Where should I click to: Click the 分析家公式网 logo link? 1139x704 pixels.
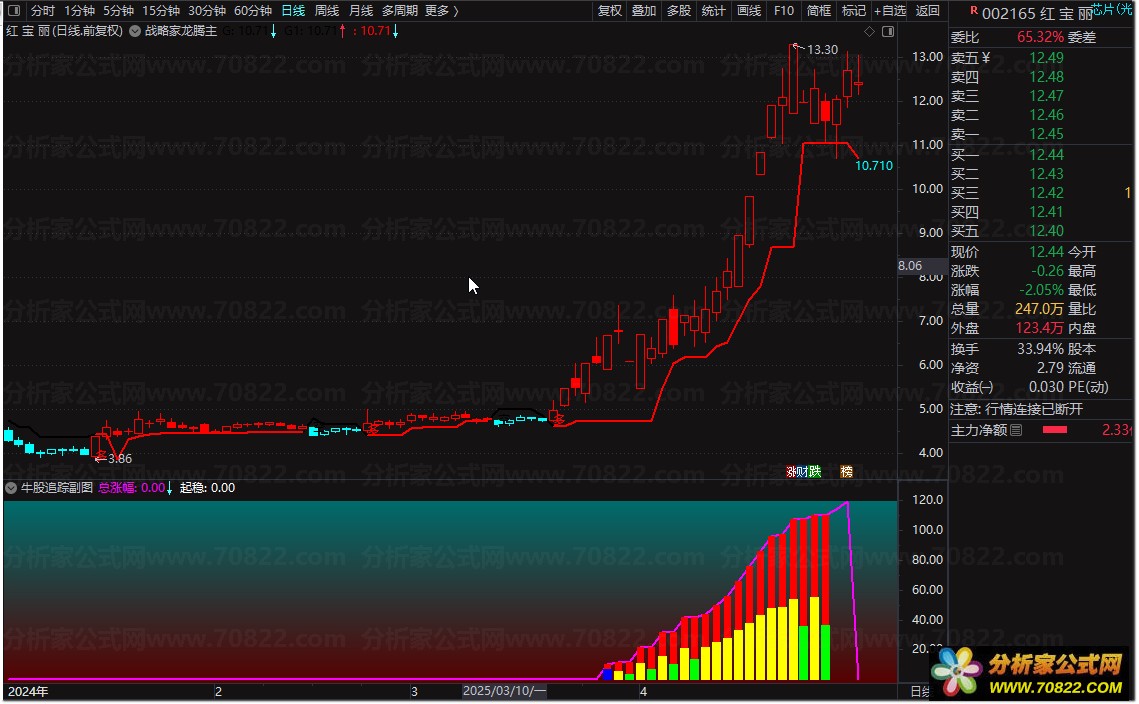pyautogui.click(x=1030, y=672)
